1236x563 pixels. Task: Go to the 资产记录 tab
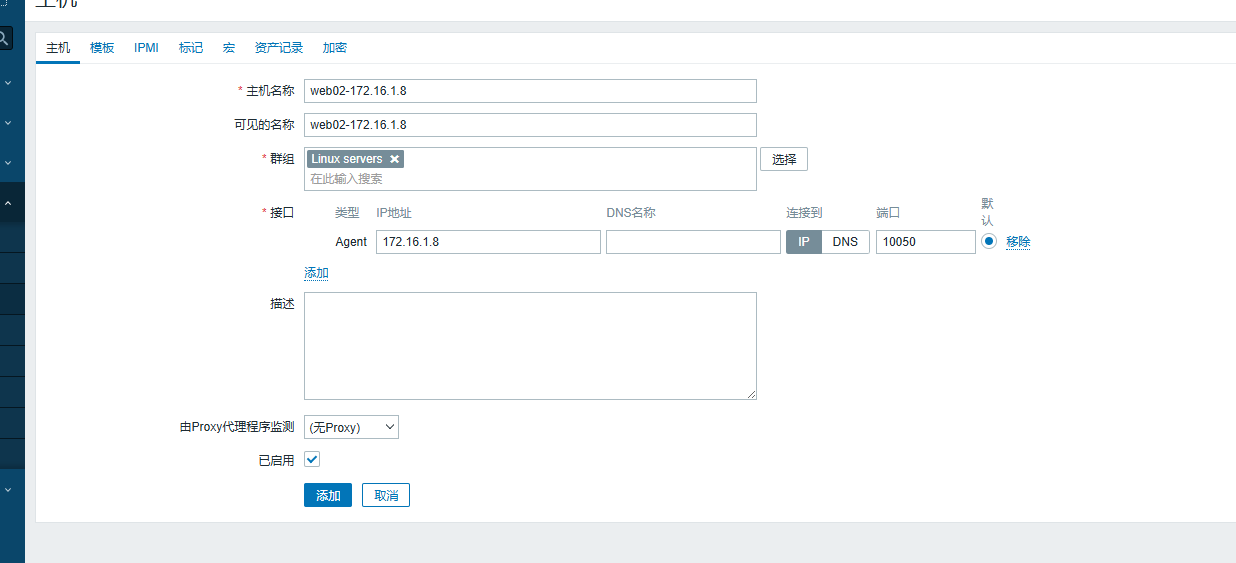click(x=279, y=48)
